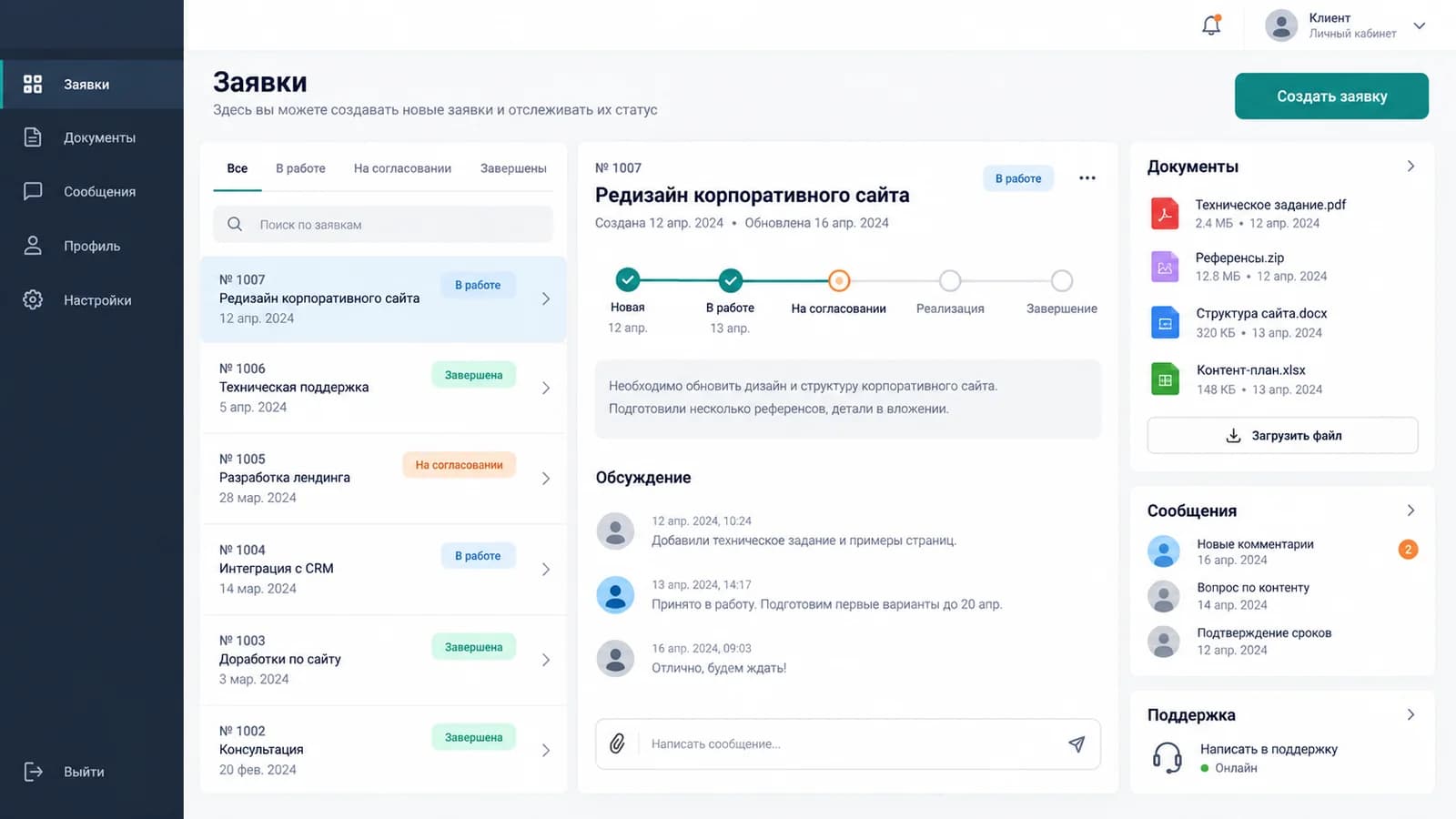
Task: Switch to the На согласовании tab
Action: point(402,168)
